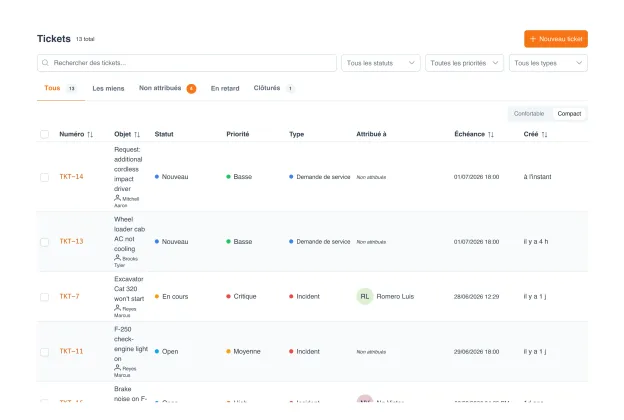Viewport: 624px width, 420px height.
Task: Click the Statut column header
Action: pyautogui.click(x=164, y=135)
